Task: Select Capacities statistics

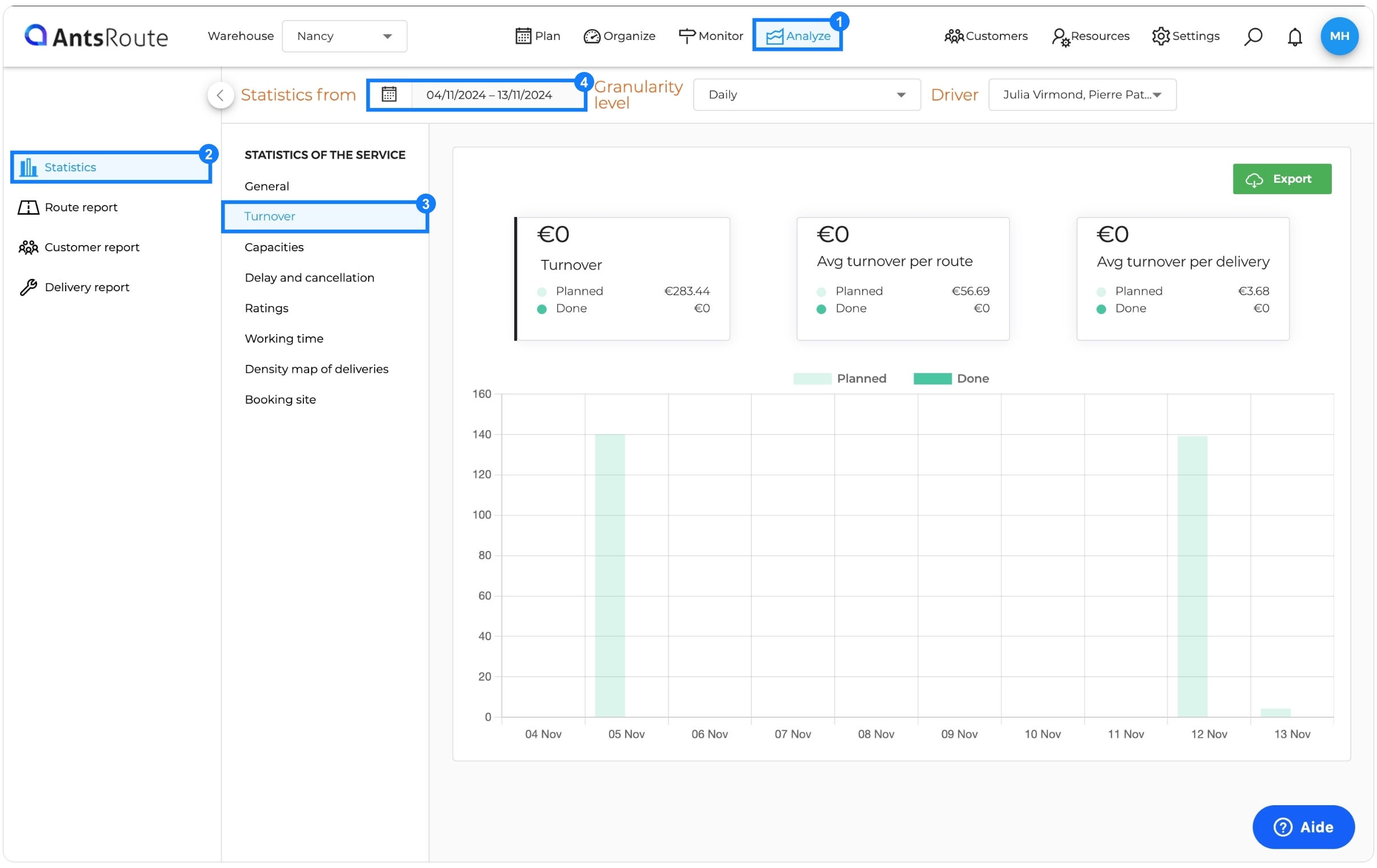Action: 274,247
